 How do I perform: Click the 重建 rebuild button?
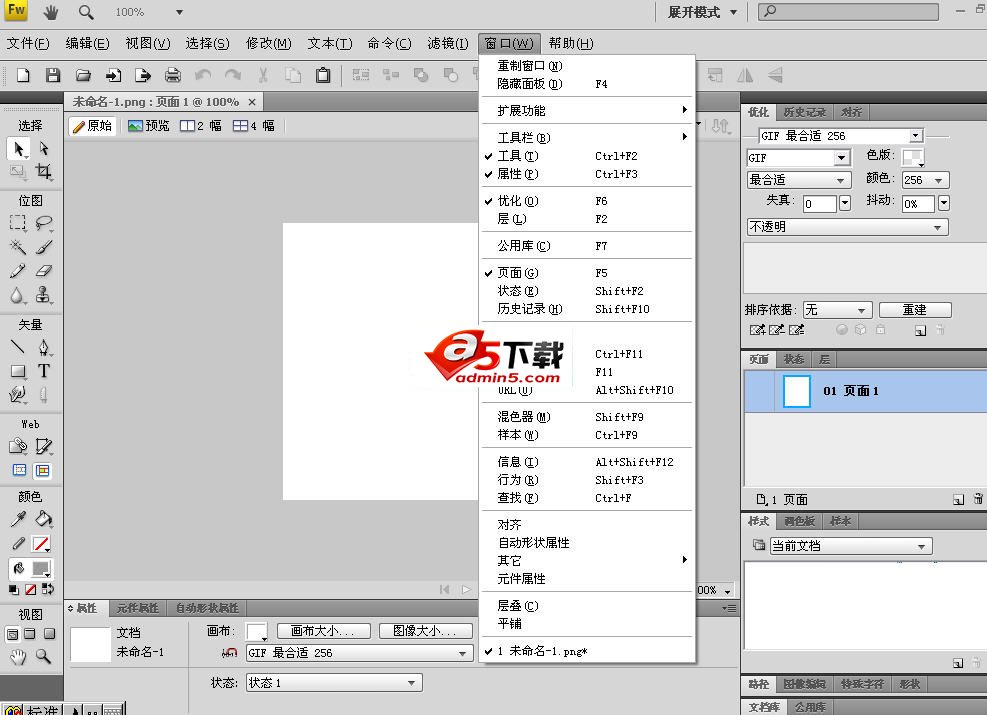(x=914, y=310)
